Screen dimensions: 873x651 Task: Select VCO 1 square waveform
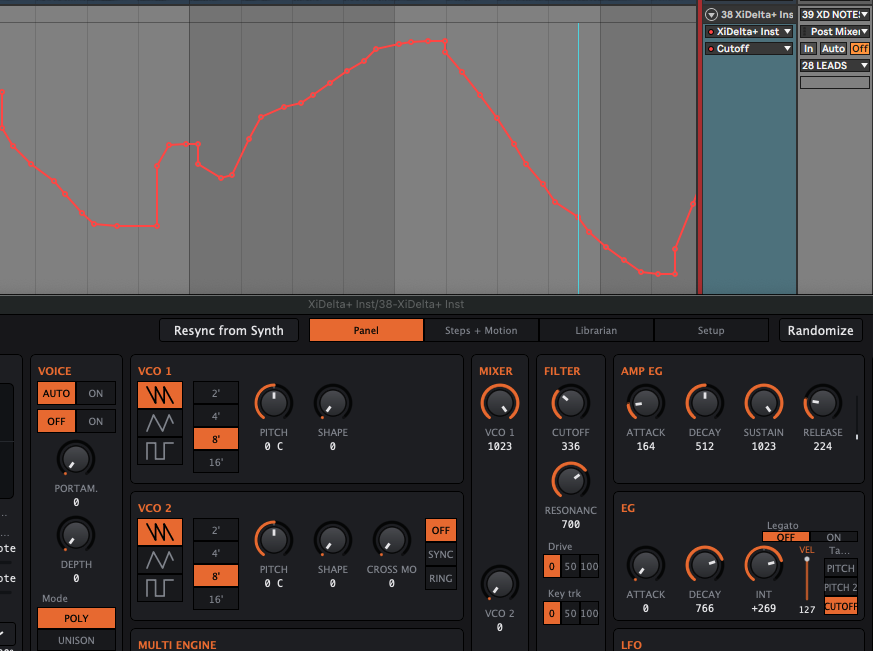[160, 451]
